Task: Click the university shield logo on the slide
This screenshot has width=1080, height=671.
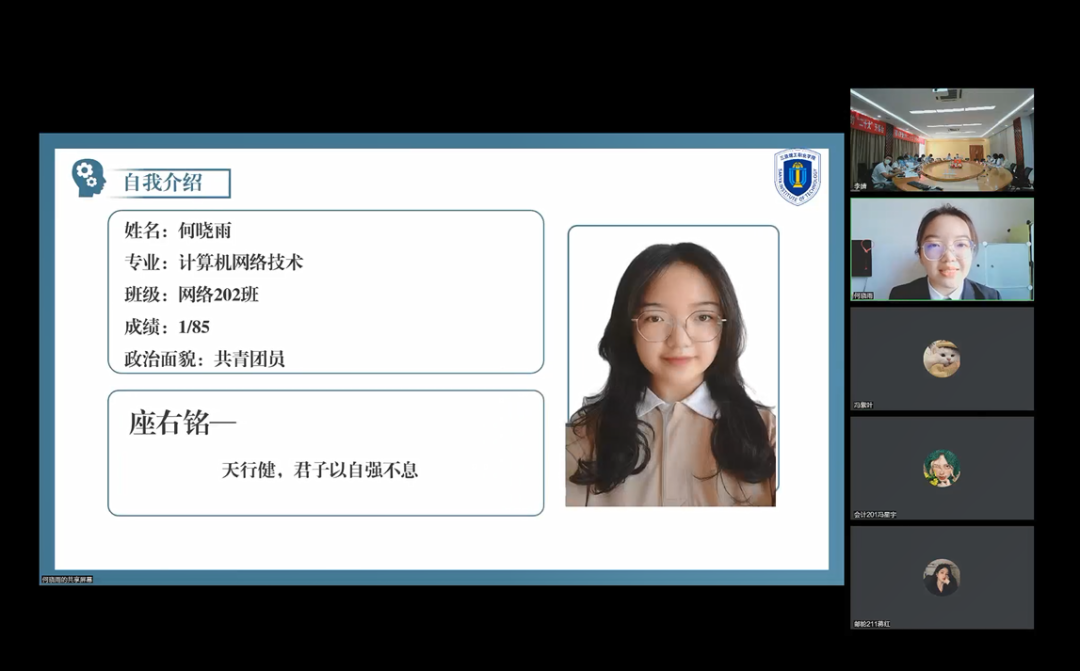Action: pos(797,176)
